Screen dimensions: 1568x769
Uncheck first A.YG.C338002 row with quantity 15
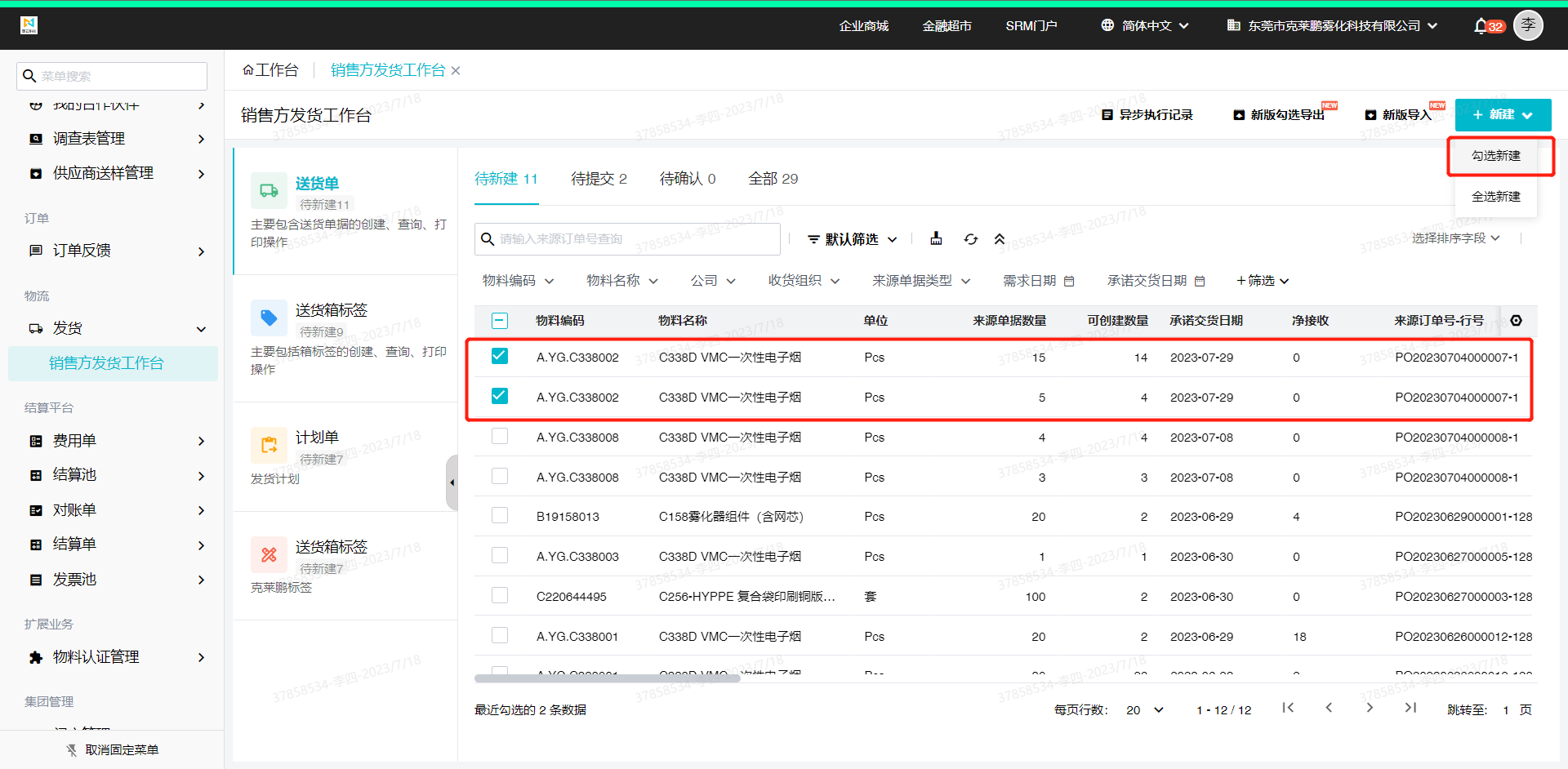[500, 356]
